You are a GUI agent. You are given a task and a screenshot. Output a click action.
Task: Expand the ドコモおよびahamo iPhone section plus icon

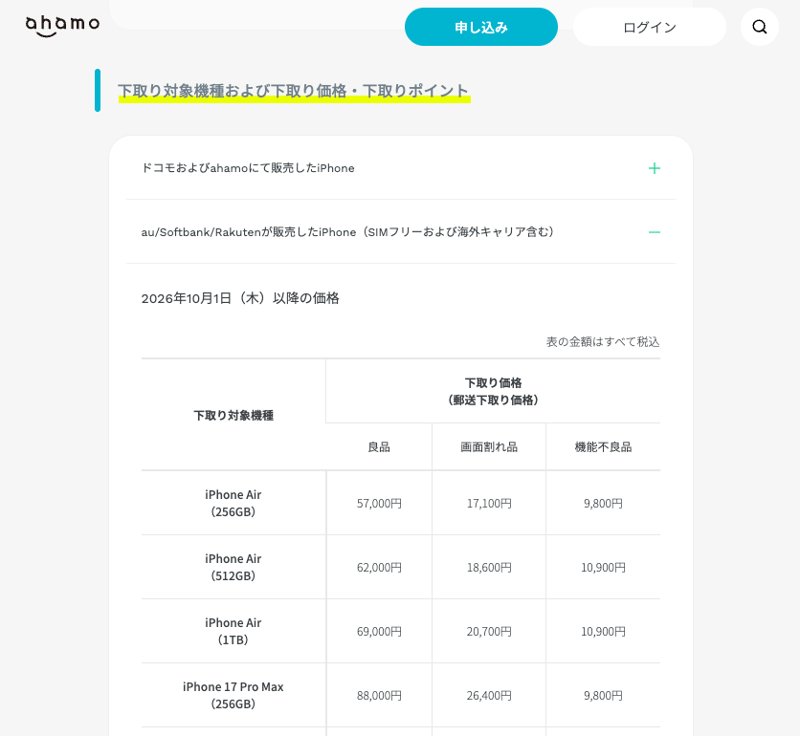pyautogui.click(x=654, y=168)
